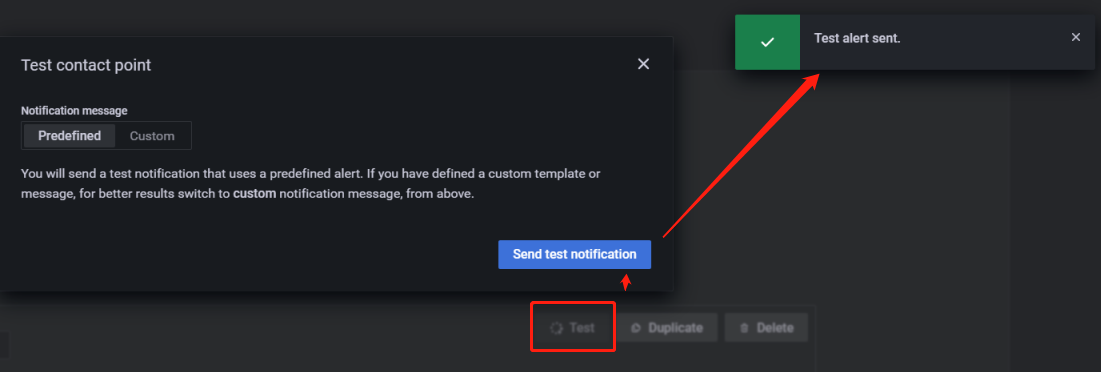Viewport: 1101px width, 372px height.
Task: Dismiss the 'Test alert sent.' toast
Action: tap(1076, 37)
